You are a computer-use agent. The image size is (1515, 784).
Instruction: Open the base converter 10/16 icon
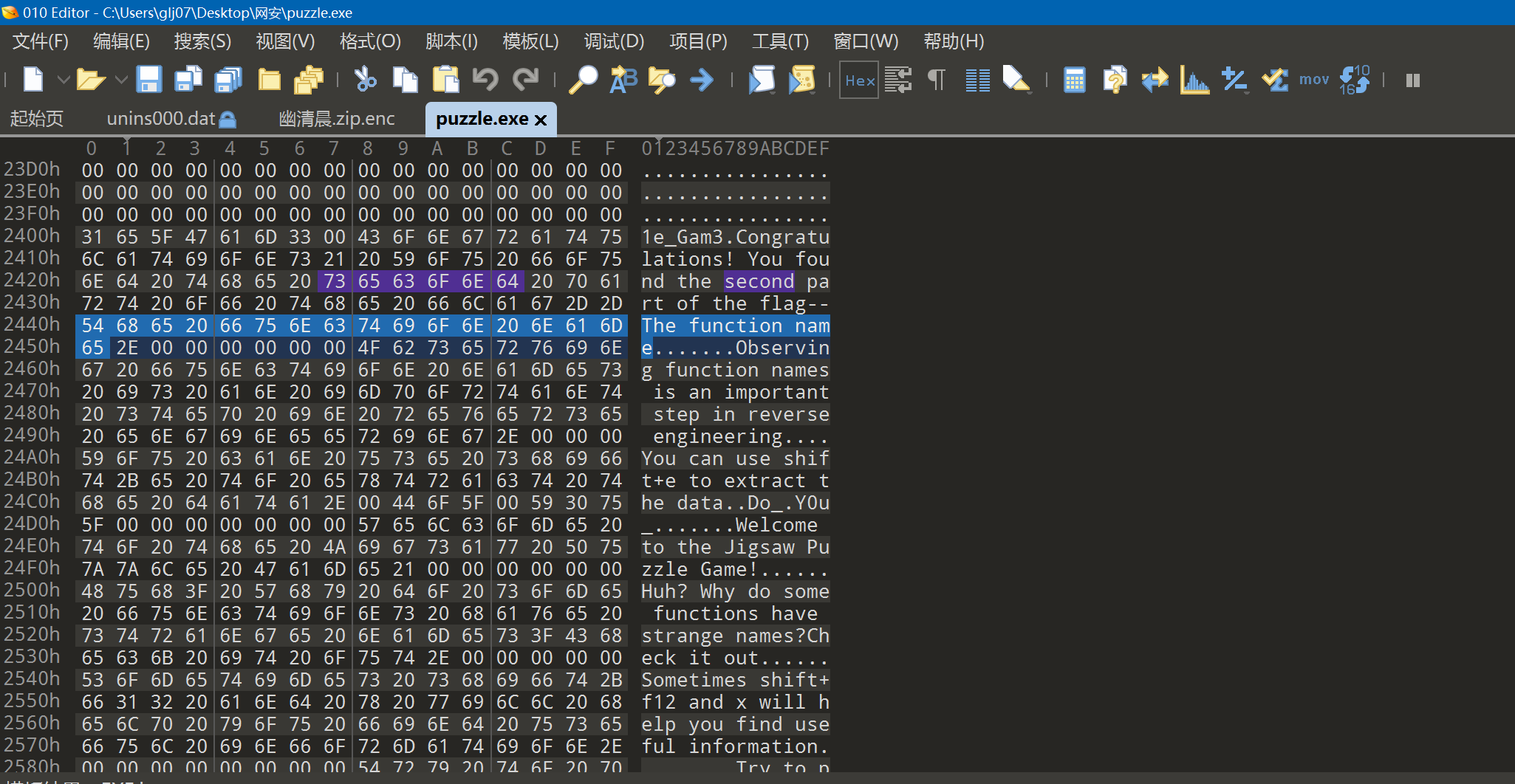(1354, 80)
